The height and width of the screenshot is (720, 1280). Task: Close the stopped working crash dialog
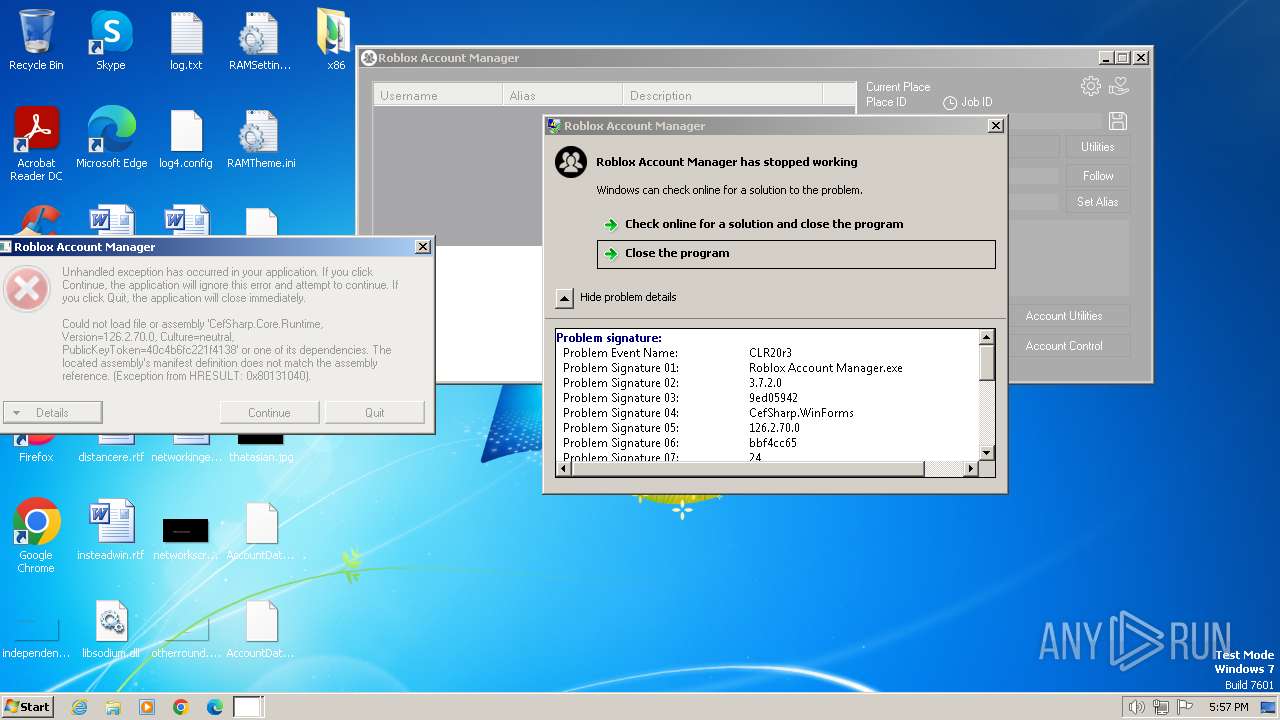click(995, 126)
